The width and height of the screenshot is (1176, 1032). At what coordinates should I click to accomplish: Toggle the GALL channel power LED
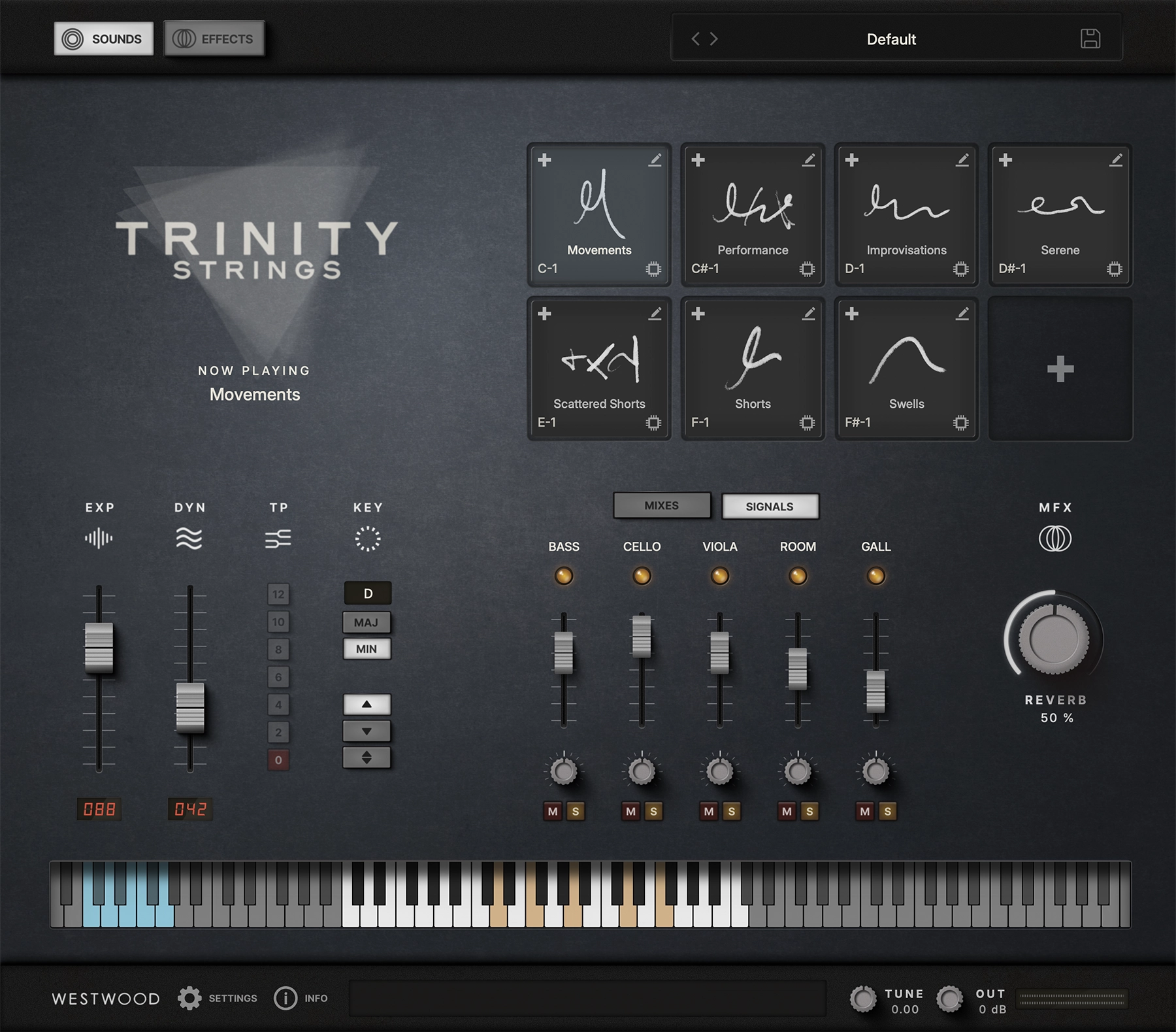tap(875, 576)
